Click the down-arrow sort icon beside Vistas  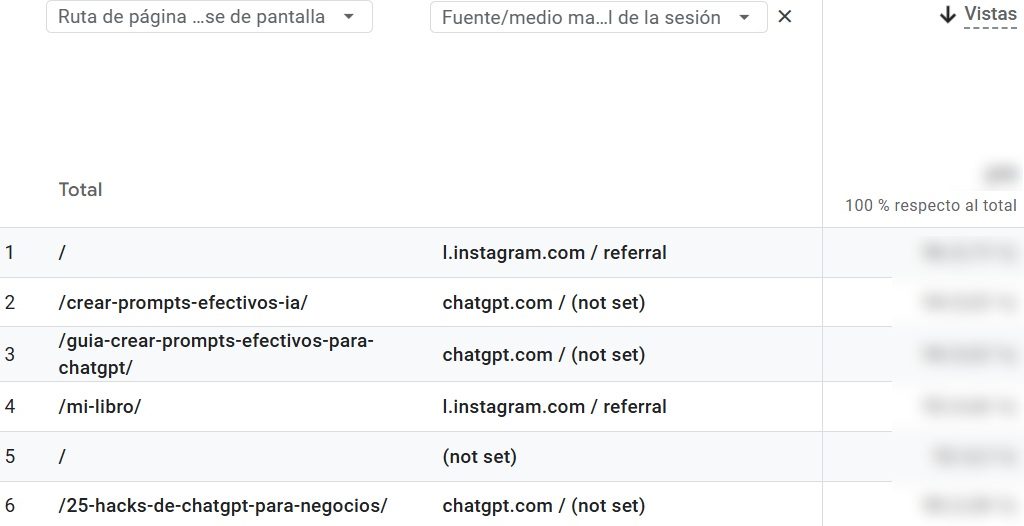(x=948, y=15)
